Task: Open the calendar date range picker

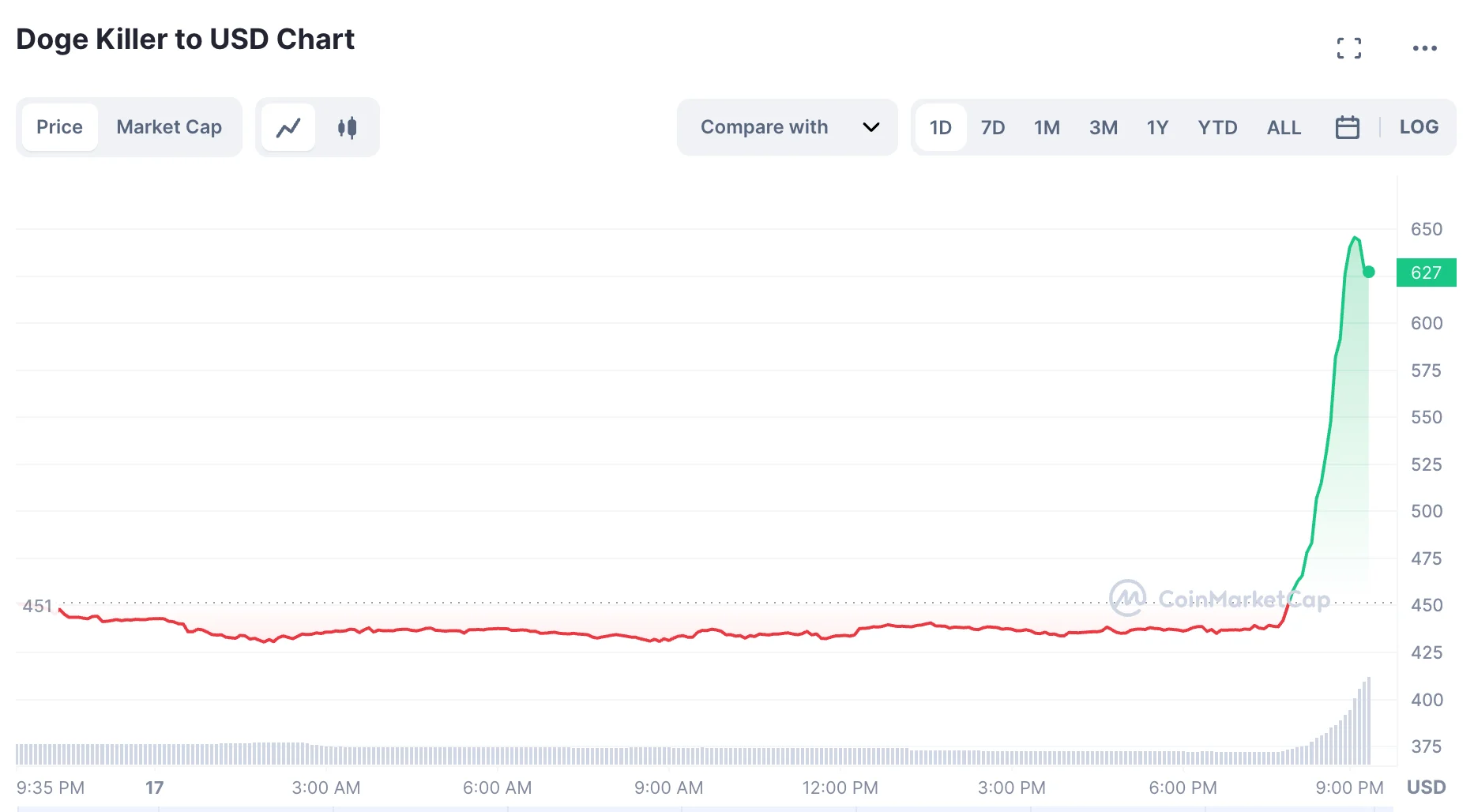Action: 1347,127
